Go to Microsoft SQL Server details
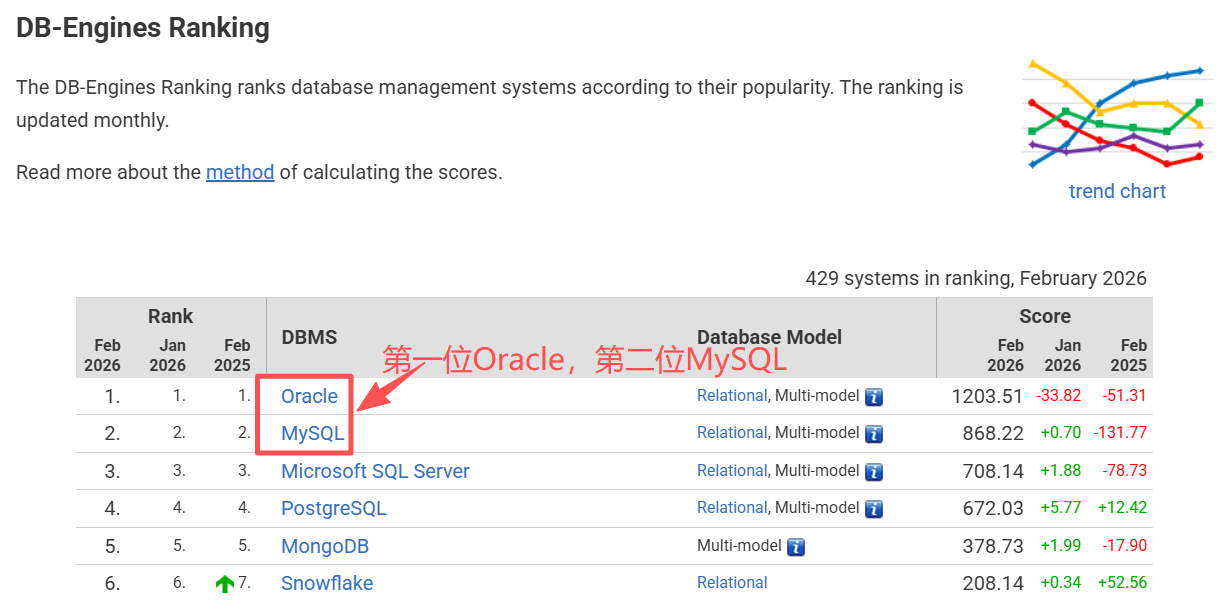The width and height of the screenshot is (1220, 600). [x=375, y=471]
